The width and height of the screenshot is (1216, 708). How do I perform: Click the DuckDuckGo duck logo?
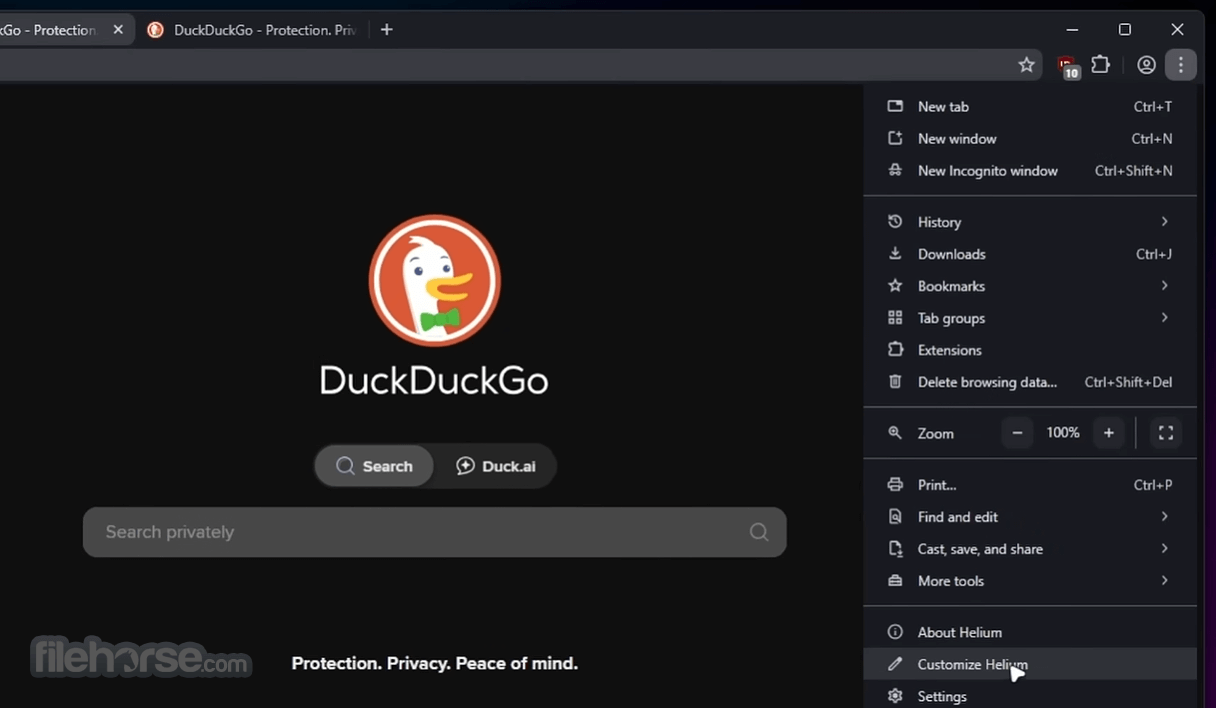tap(434, 280)
